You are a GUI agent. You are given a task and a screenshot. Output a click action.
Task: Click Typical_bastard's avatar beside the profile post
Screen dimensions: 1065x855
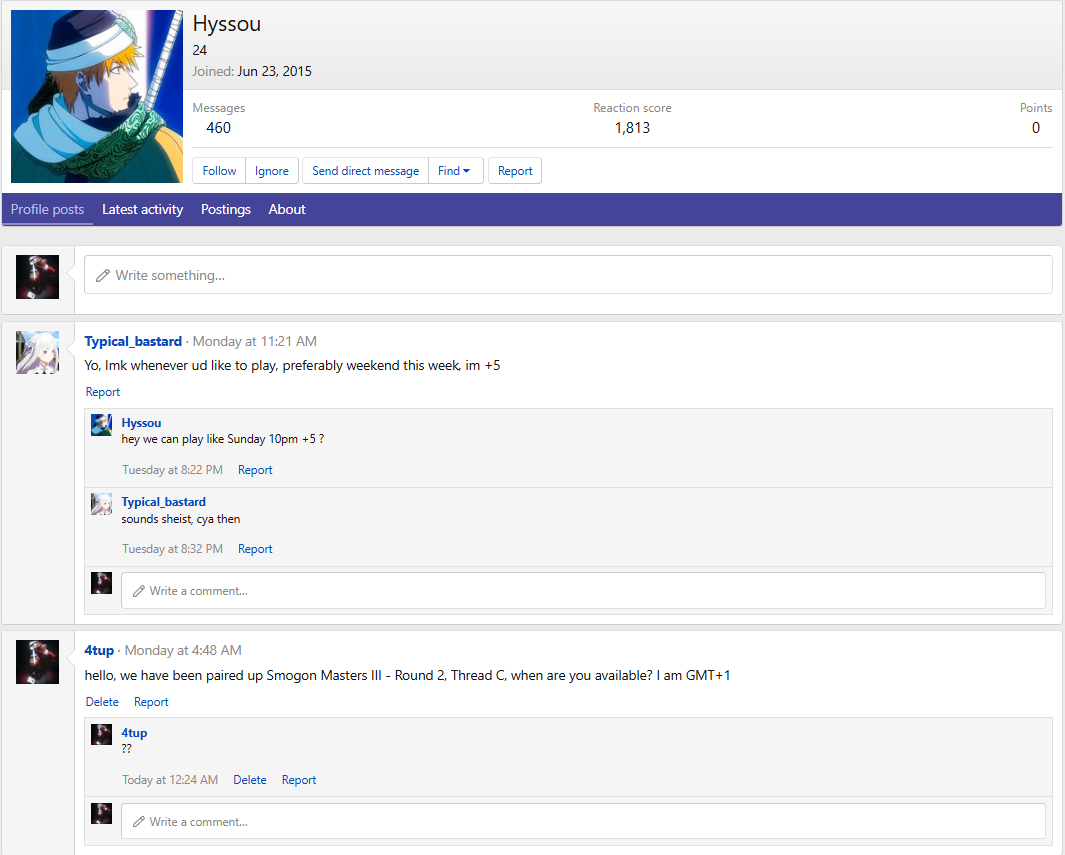point(37,352)
